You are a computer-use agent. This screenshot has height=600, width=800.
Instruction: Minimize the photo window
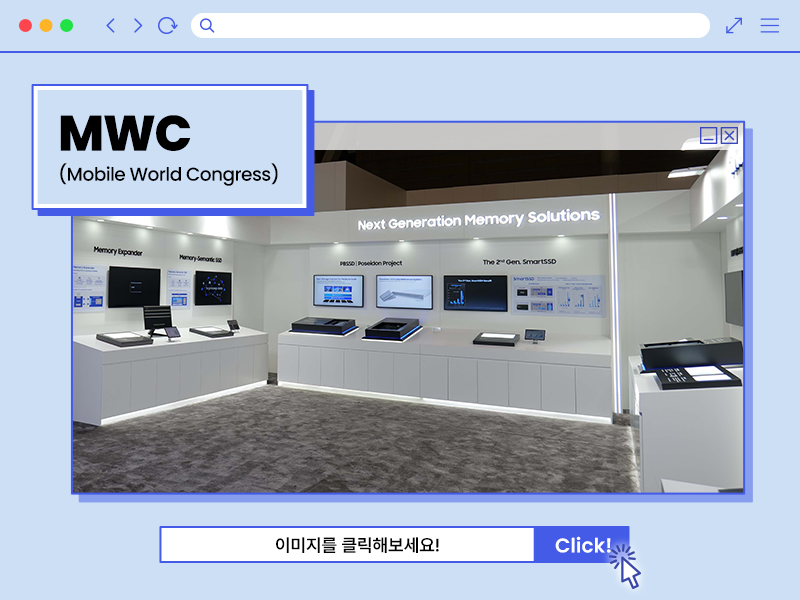[708, 135]
